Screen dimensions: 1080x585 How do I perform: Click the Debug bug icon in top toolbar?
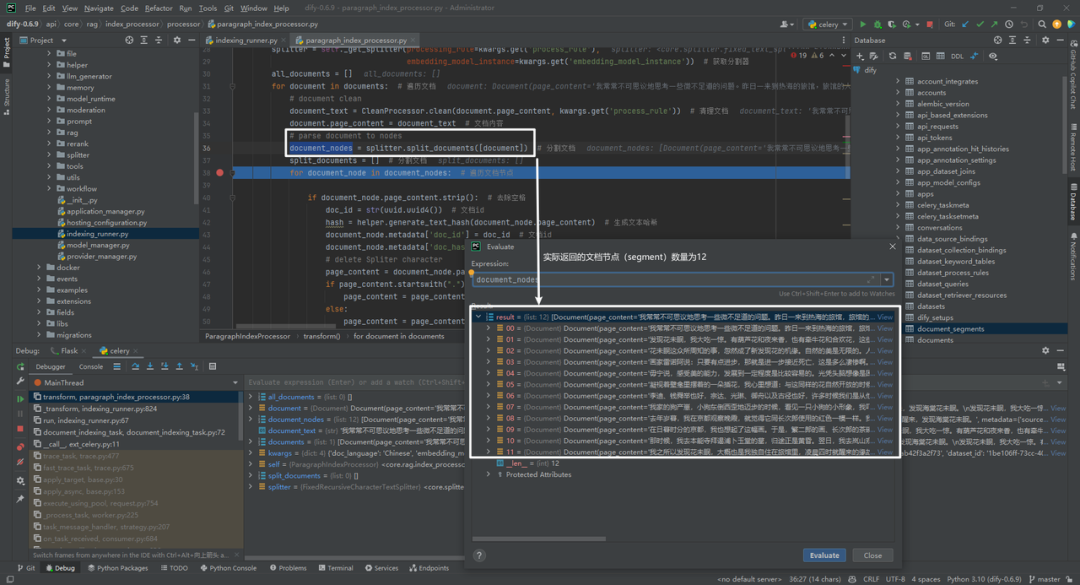(x=878, y=24)
